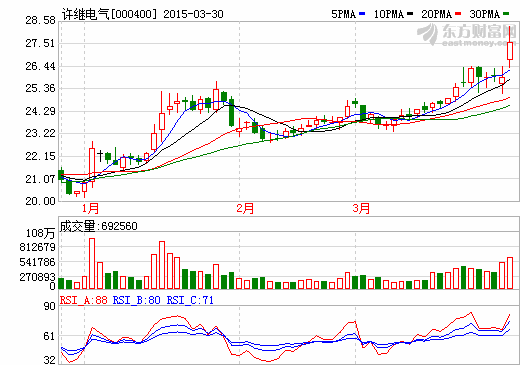Image resolution: width=520 pixels, height=365 pixels.
Task: Click the 30PMA green legend swatch
Action: tap(506, 14)
